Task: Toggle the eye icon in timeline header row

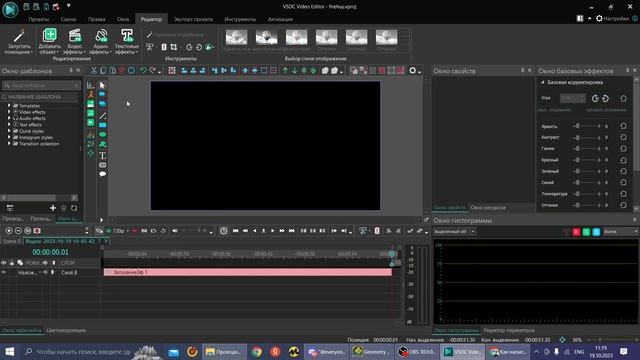Action: click(4, 263)
